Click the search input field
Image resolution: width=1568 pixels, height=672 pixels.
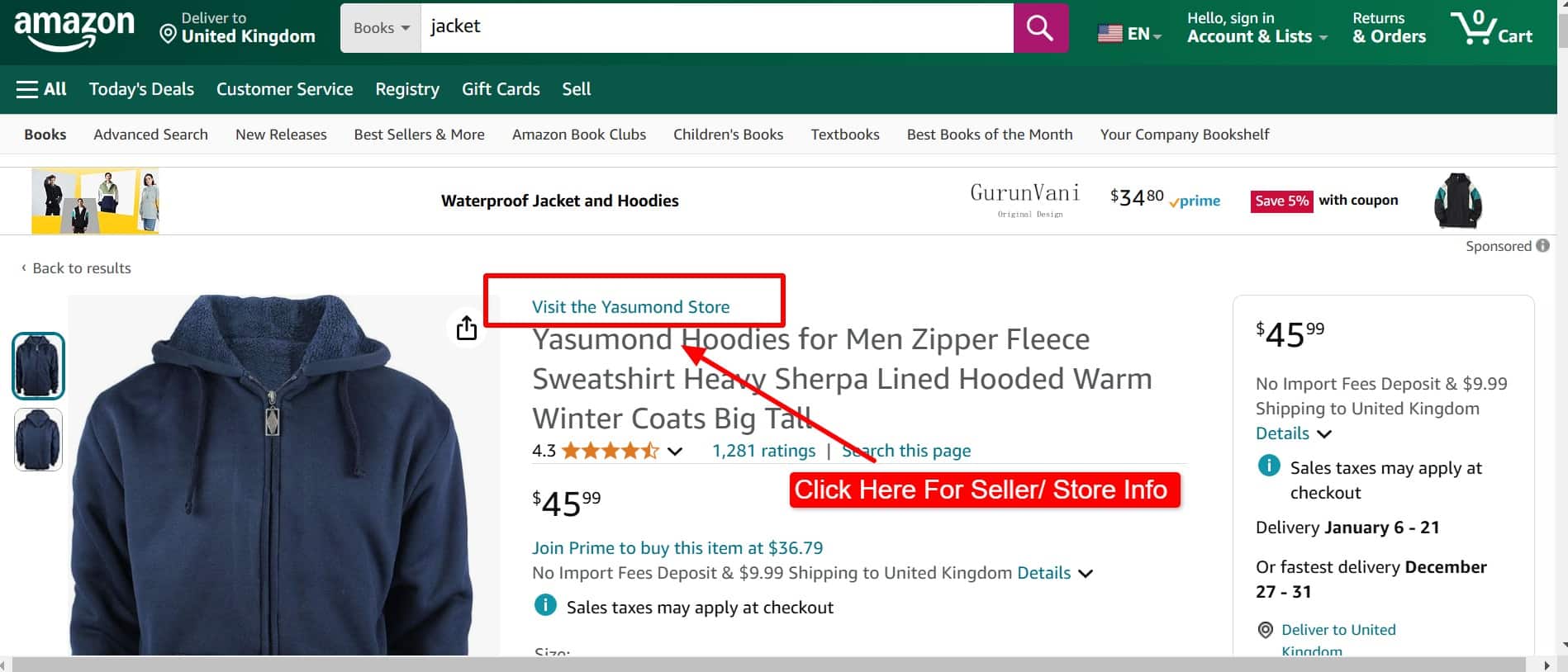click(717, 28)
